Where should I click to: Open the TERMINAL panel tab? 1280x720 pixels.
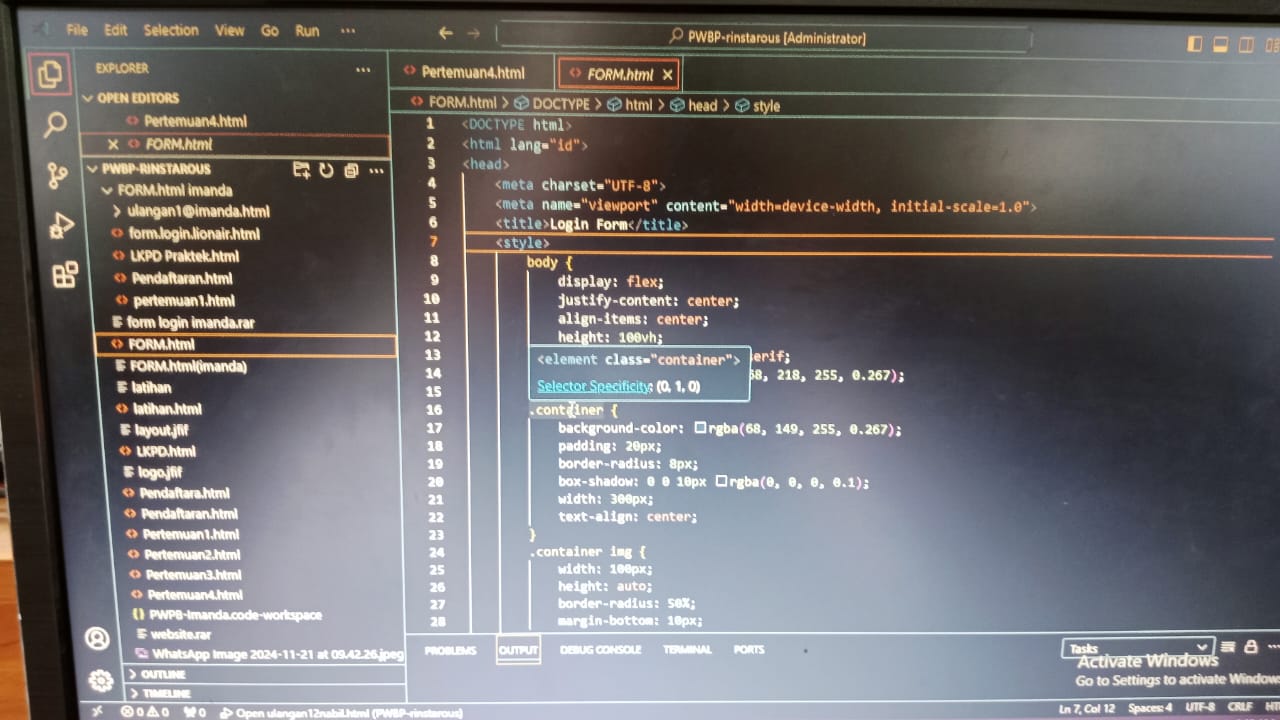coord(687,650)
